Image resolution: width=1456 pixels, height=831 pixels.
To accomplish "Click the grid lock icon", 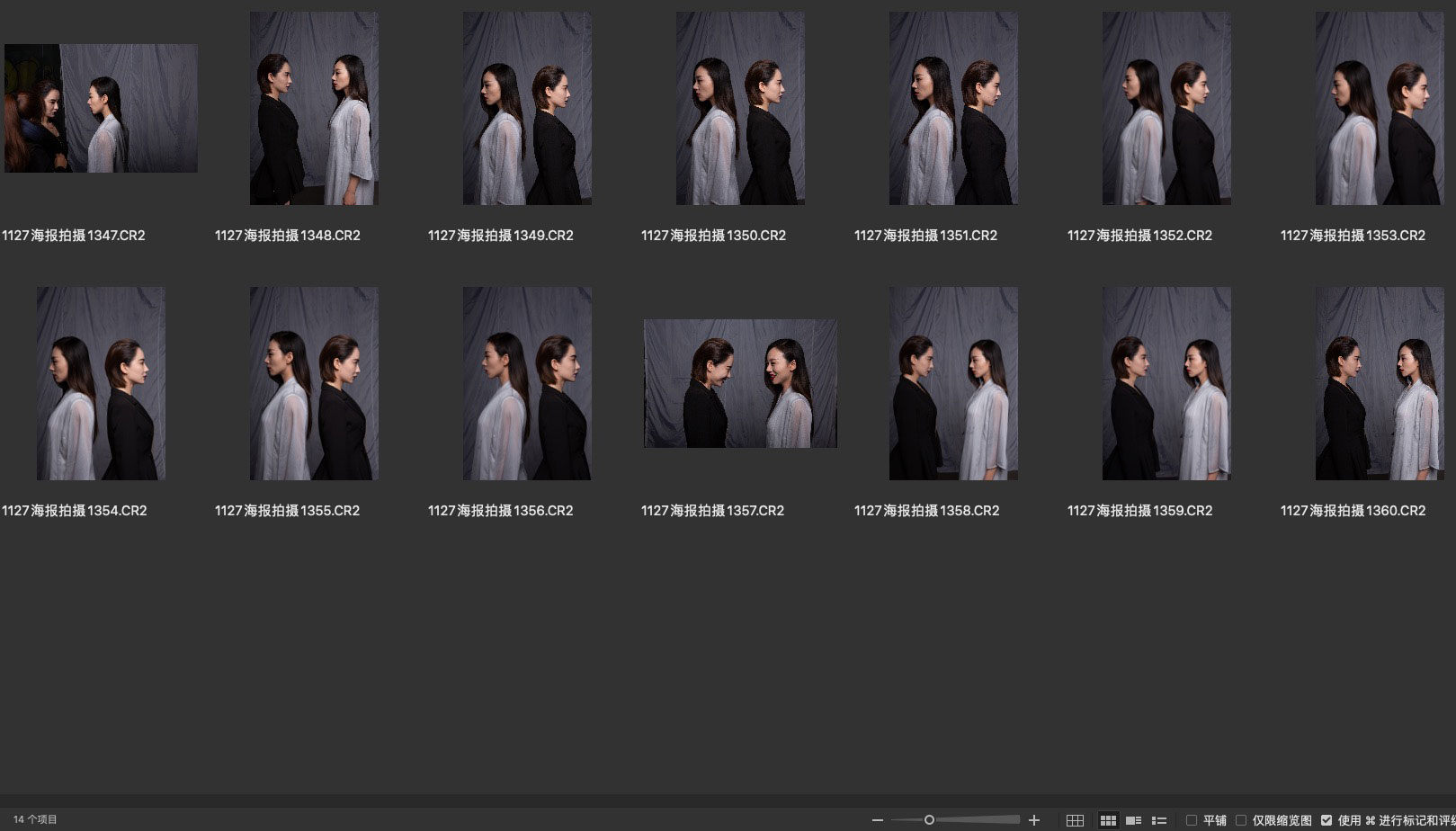I will tap(1075, 820).
